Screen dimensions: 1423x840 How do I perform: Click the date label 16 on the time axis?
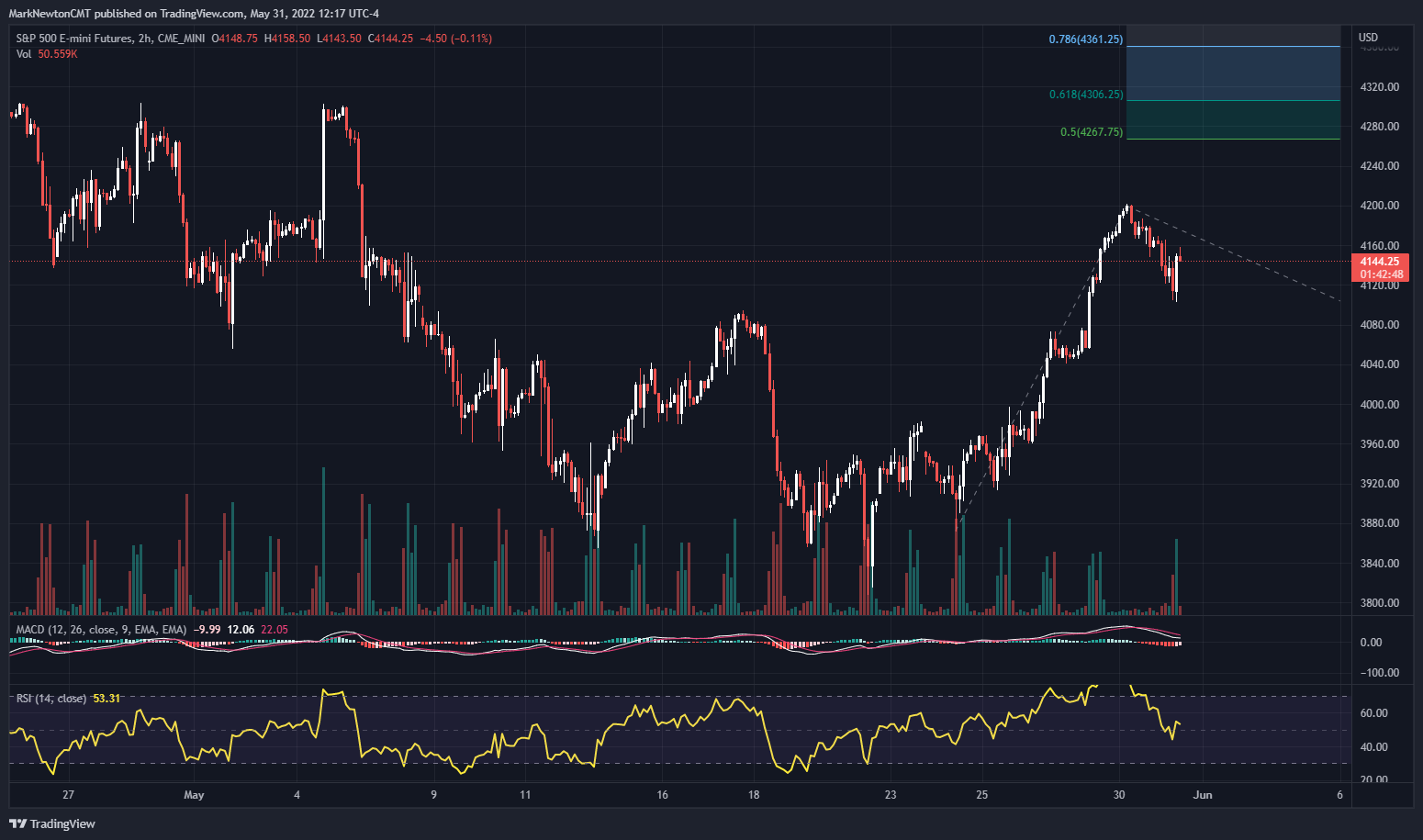662,795
